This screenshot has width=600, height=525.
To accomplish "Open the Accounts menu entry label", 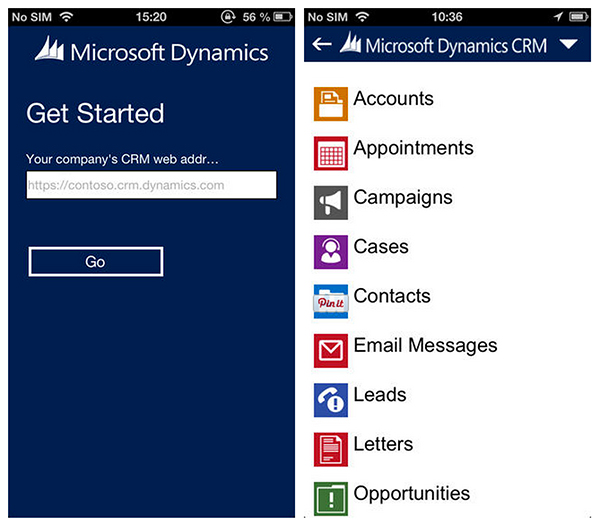I will pyautogui.click(x=393, y=99).
